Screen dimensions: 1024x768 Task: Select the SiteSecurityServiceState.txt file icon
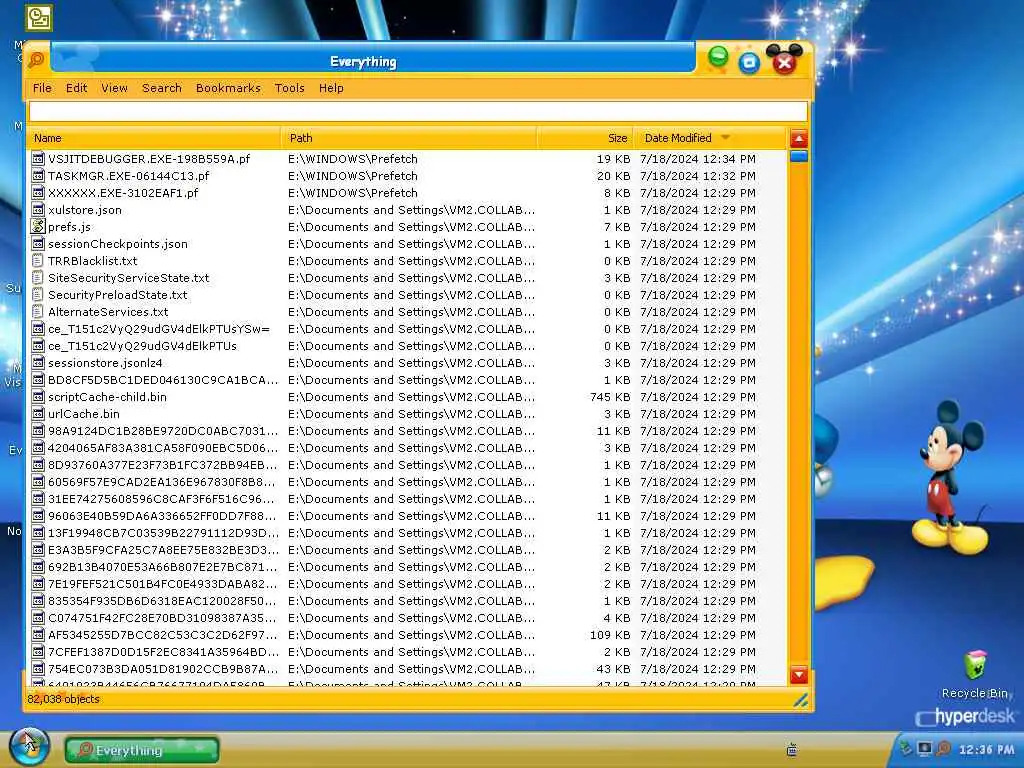click(x=38, y=278)
